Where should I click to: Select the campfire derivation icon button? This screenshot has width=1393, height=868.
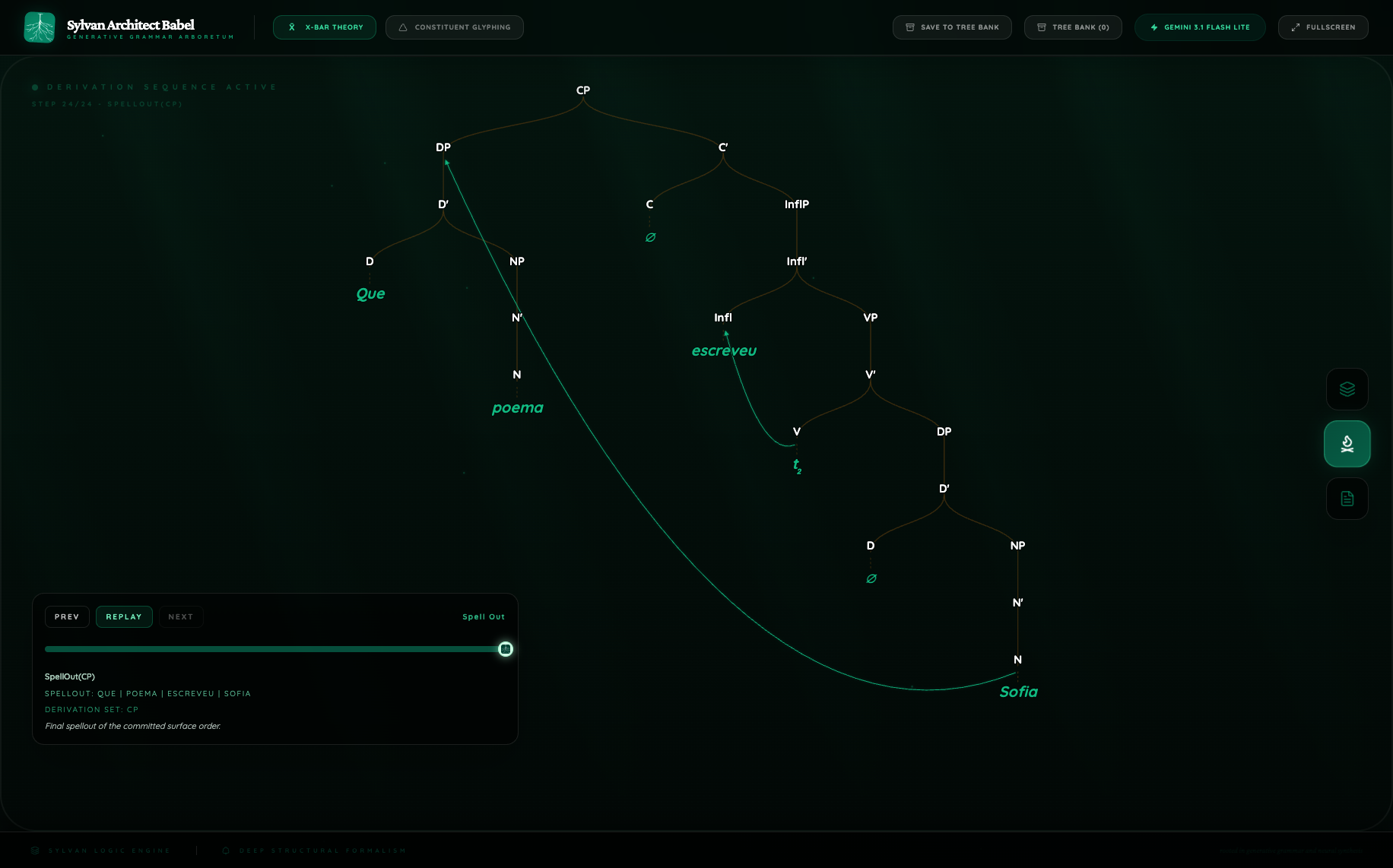point(1347,444)
